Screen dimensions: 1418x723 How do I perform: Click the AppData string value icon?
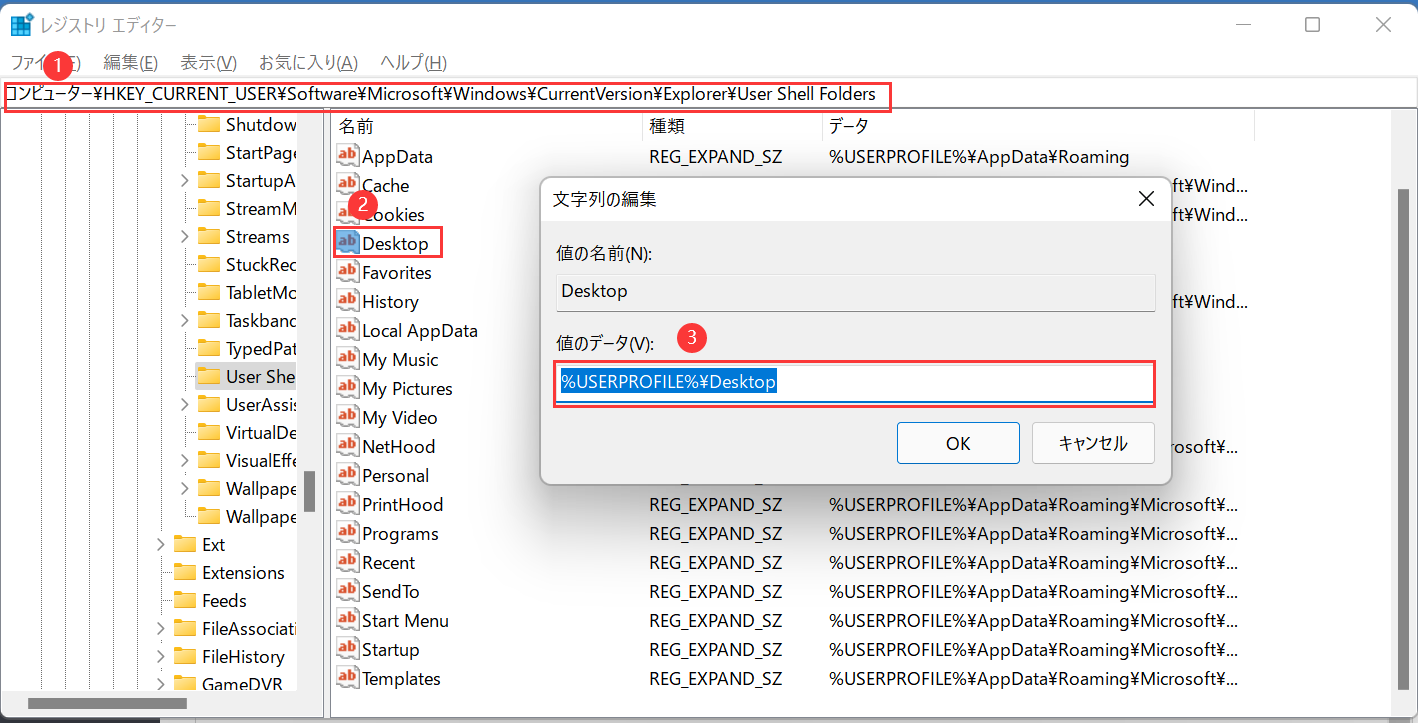(x=347, y=156)
